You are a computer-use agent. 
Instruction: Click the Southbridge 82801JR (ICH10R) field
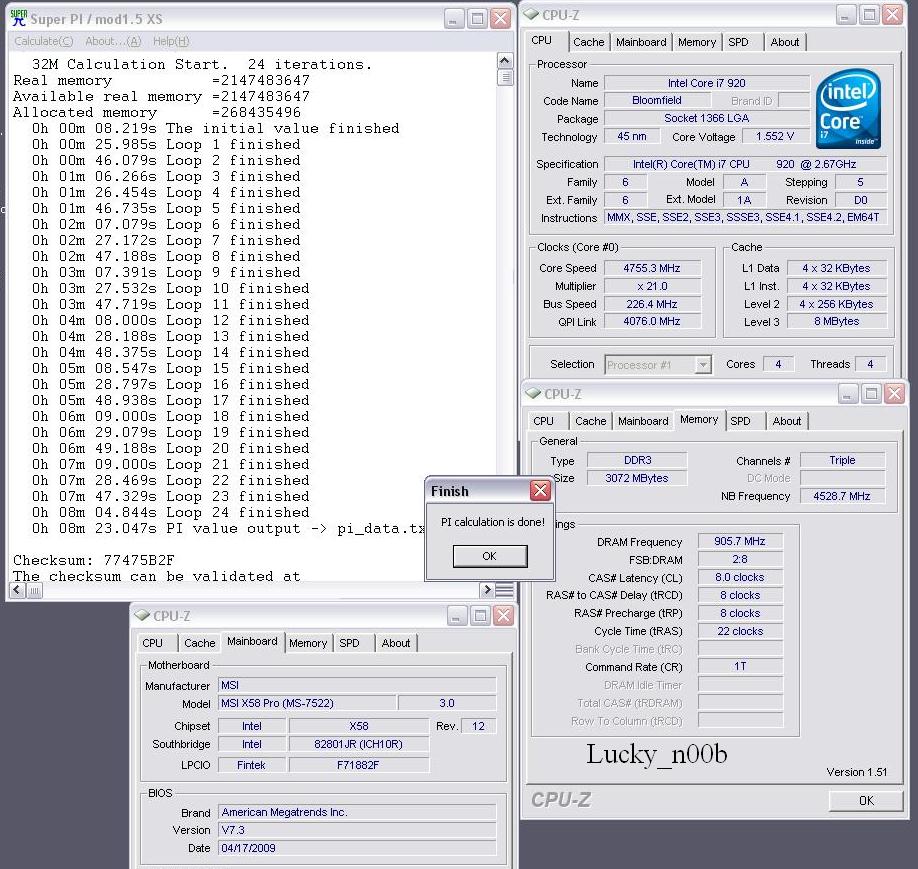pos(358,744)
